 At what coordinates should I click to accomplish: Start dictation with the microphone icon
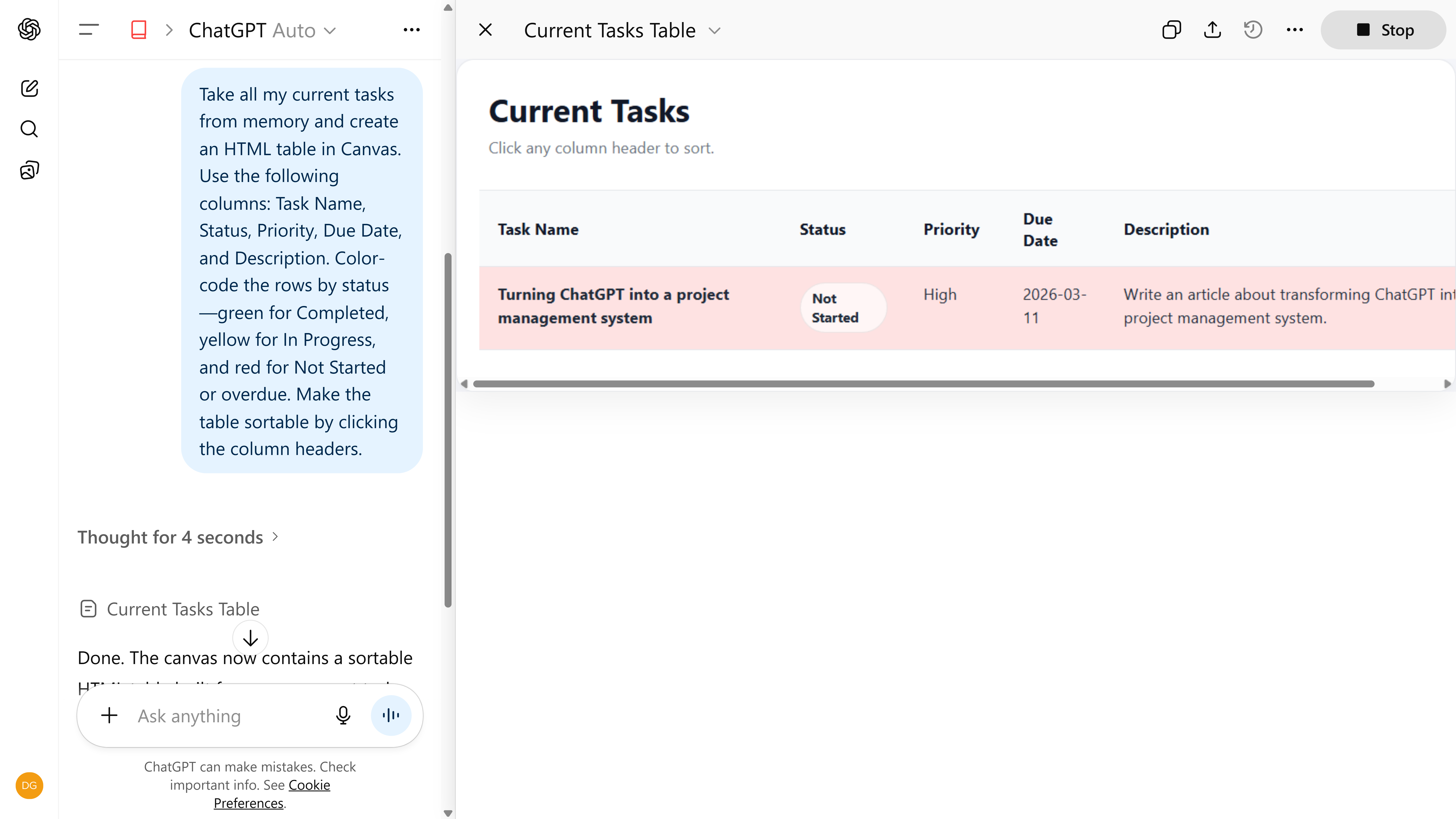point(343,715)
